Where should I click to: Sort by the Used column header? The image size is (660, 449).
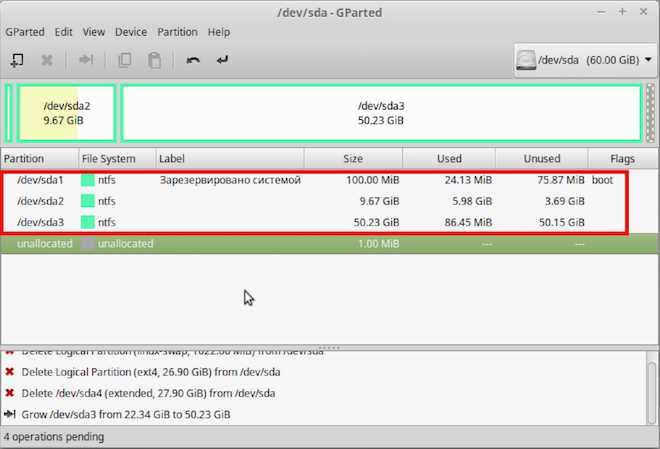coord(449,159)
